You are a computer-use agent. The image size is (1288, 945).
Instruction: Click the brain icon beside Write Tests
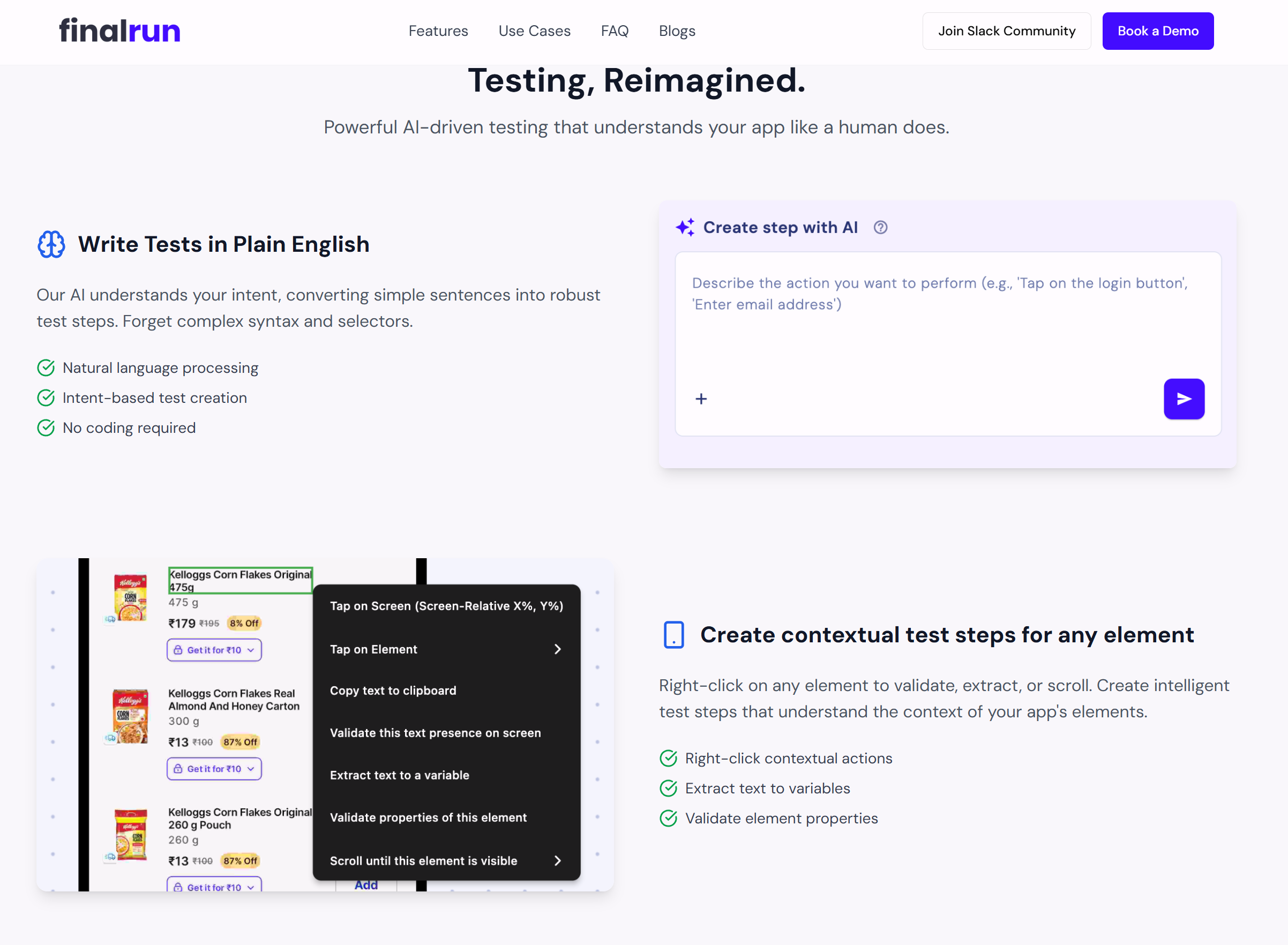point(51,244)
